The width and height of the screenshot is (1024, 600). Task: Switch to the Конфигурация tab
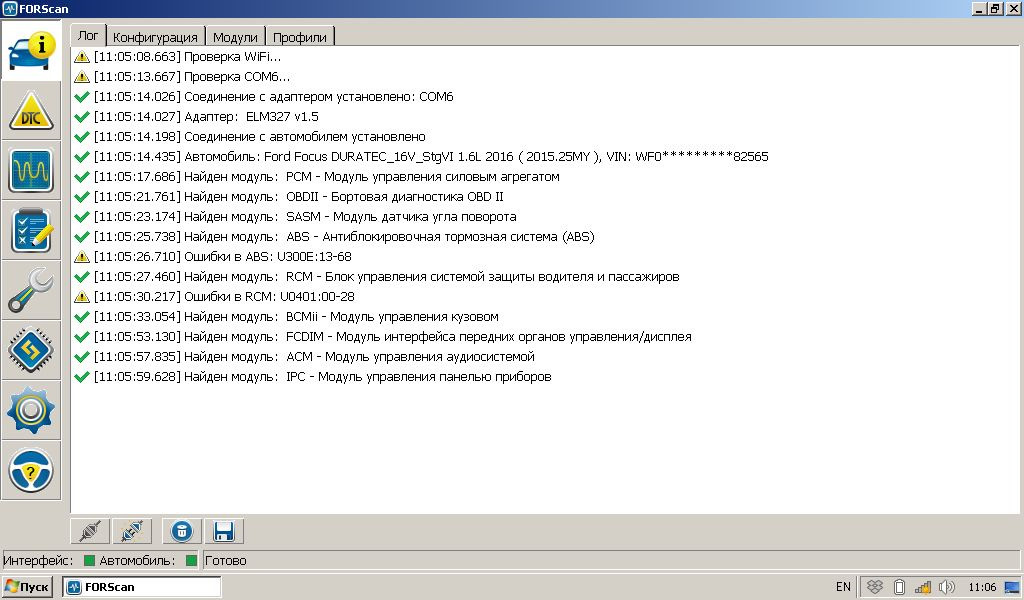pyautogui.click(x=155, y=37)
